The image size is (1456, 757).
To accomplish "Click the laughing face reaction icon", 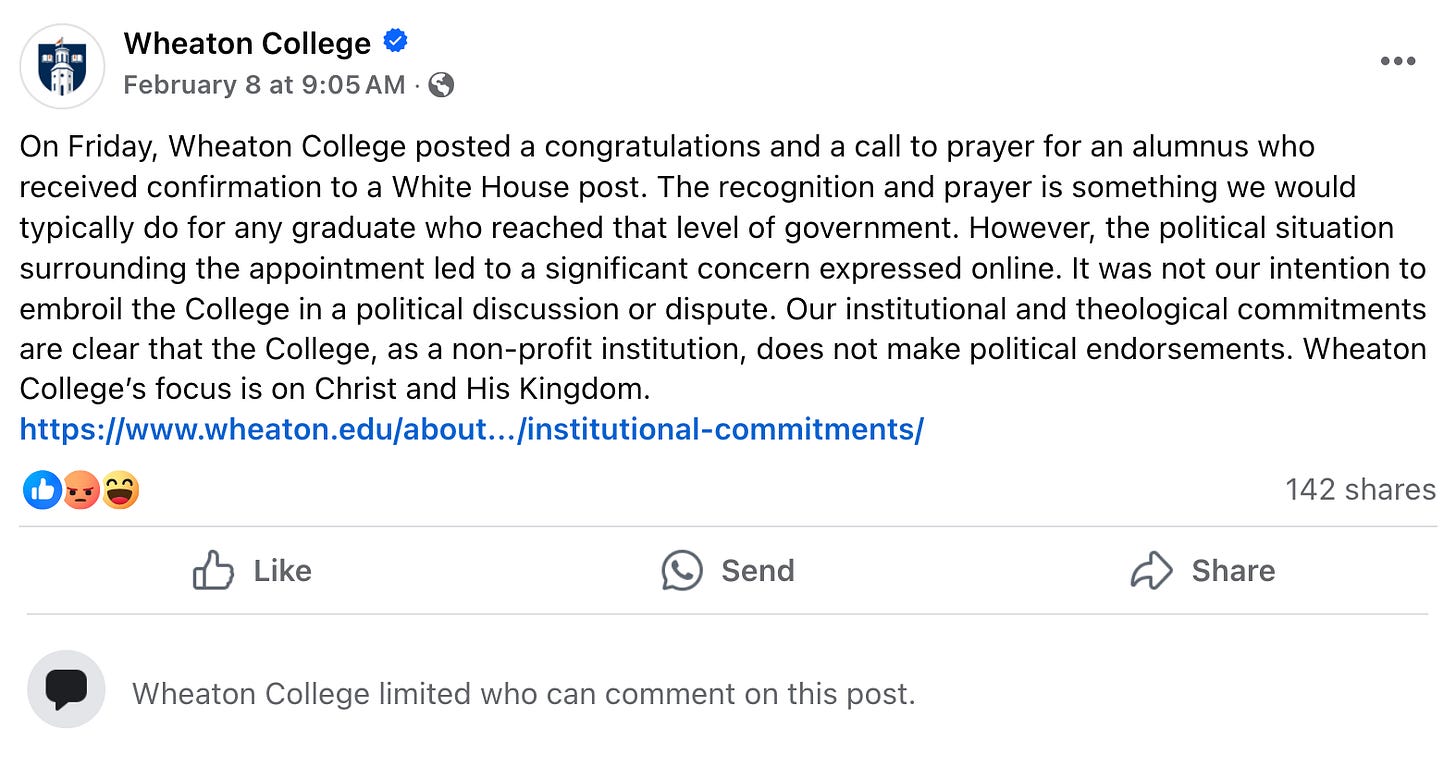I will pyautogui.click(x=120, y=490).
